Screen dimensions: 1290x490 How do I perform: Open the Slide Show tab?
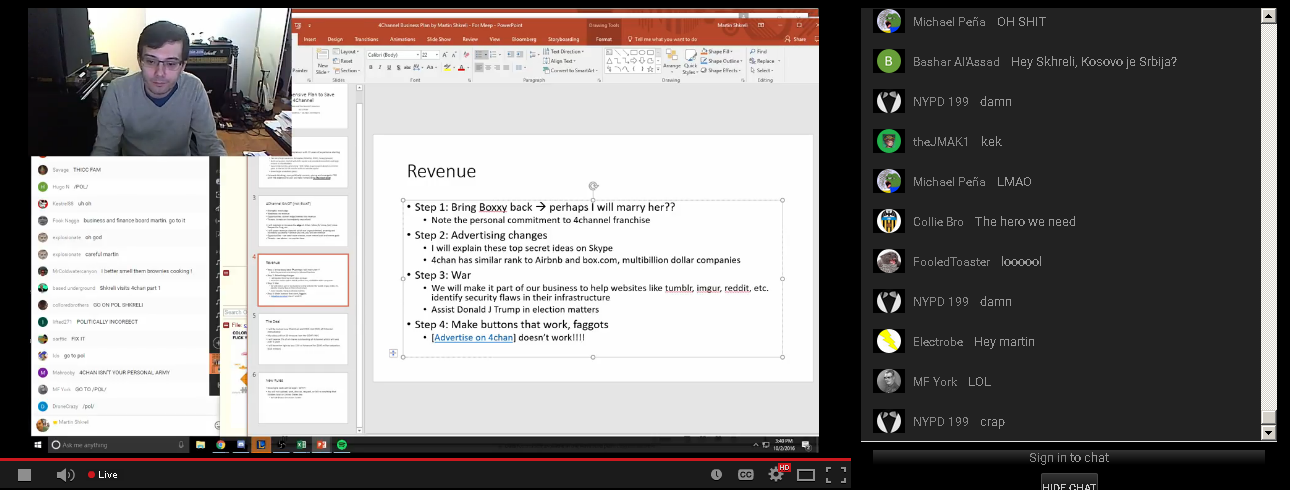click(x=439, y=39)
